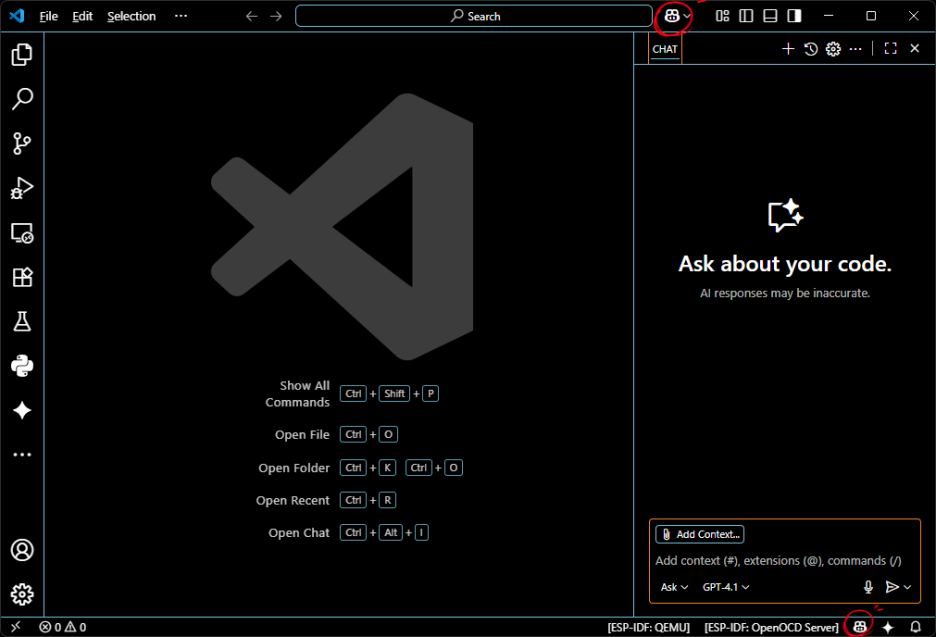Screen dimensions: 936x637
Task: Click the sparkle icon in status bar
Action: pos(888,627)
